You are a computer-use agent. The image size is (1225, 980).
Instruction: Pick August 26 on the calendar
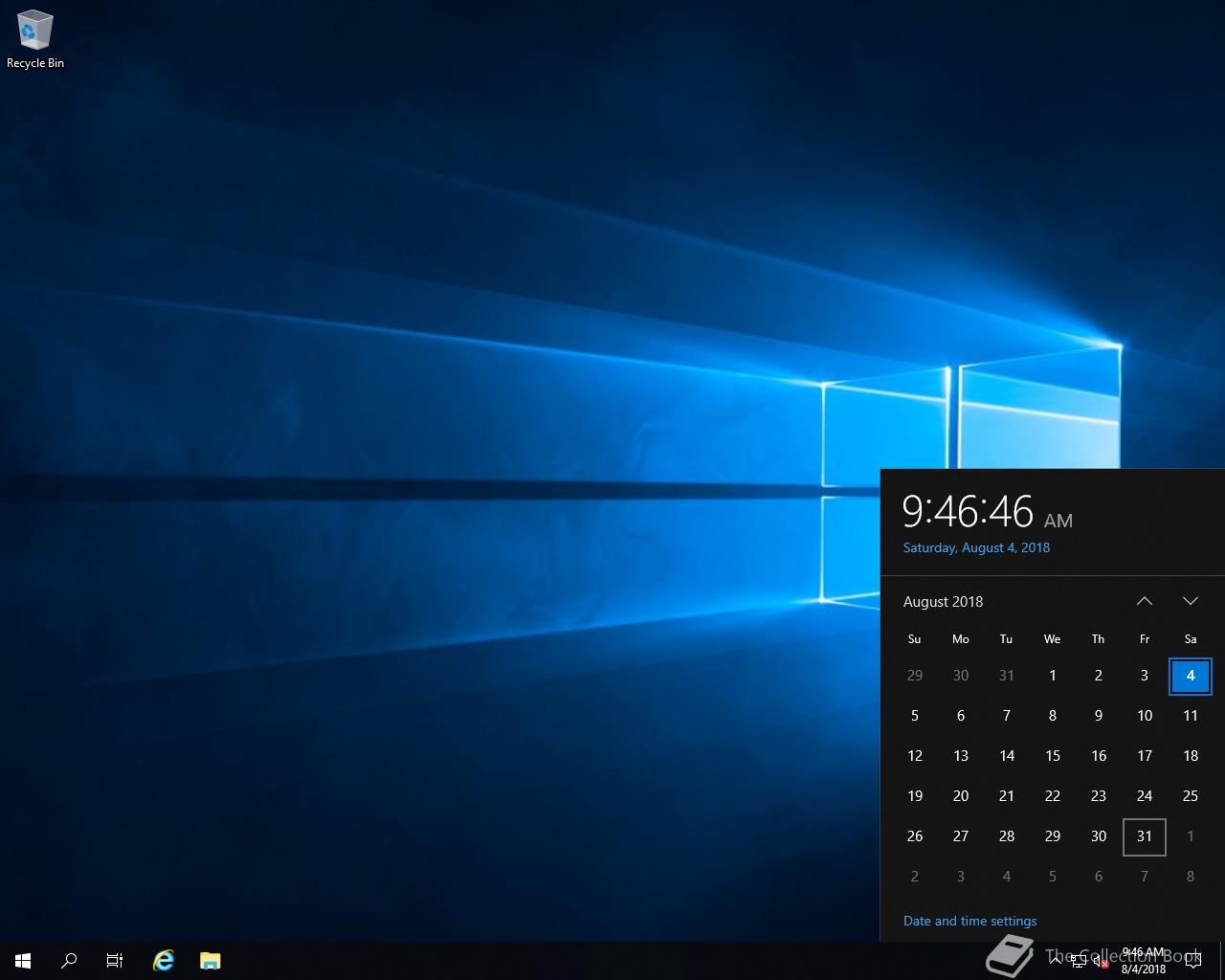click(915, 836)
